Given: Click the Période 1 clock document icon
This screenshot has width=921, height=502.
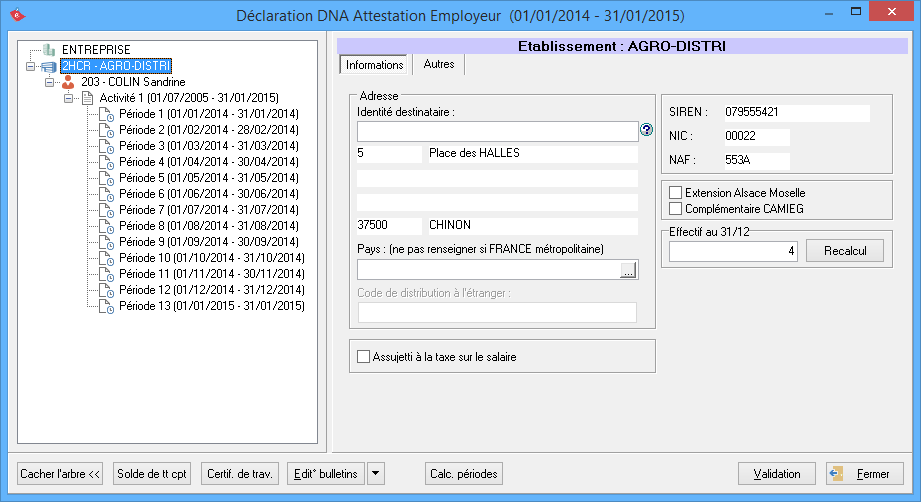Looking at the screenshot, I should click(x=106, y=114).
